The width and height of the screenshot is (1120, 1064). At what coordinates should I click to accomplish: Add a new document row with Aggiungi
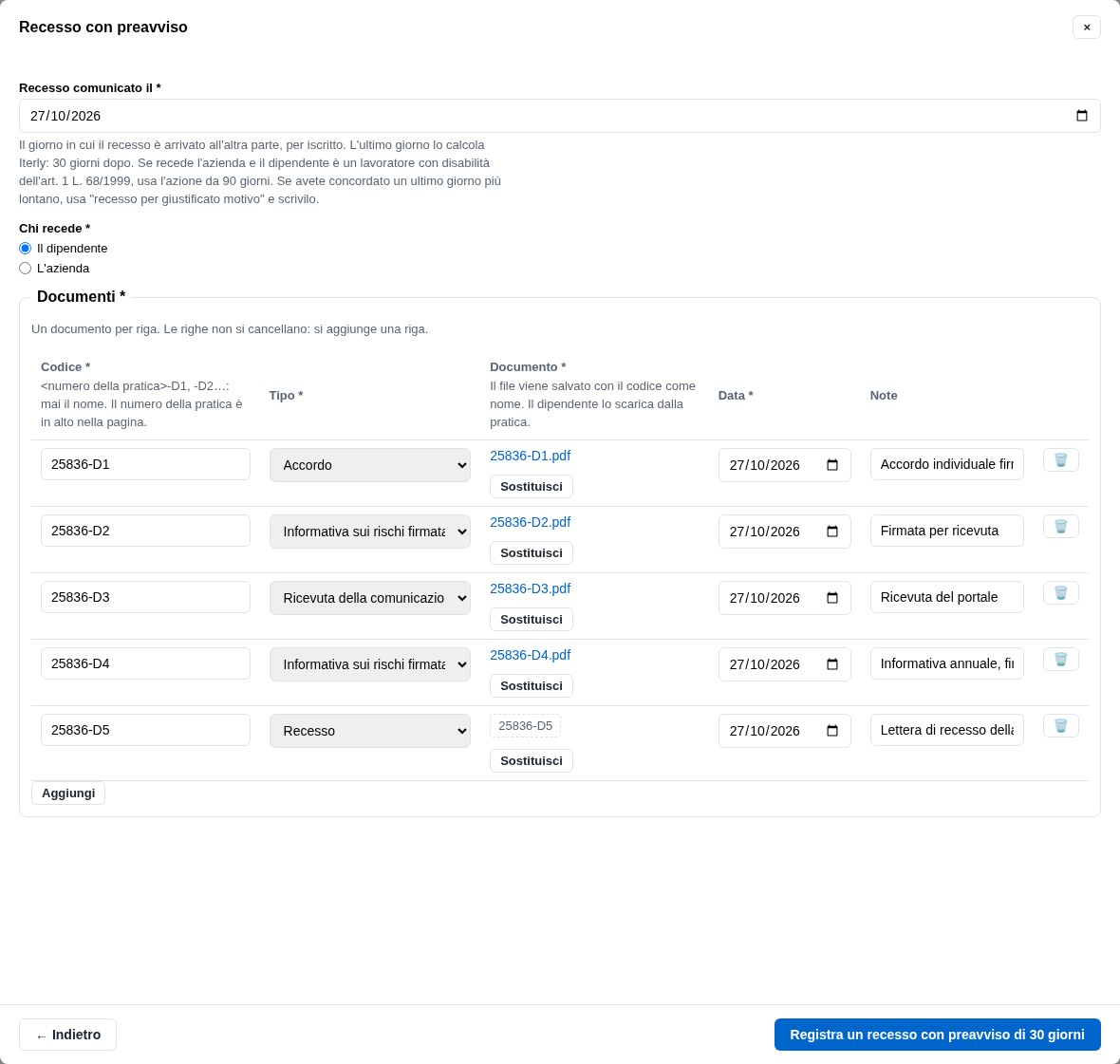click(x=68, y=793)
